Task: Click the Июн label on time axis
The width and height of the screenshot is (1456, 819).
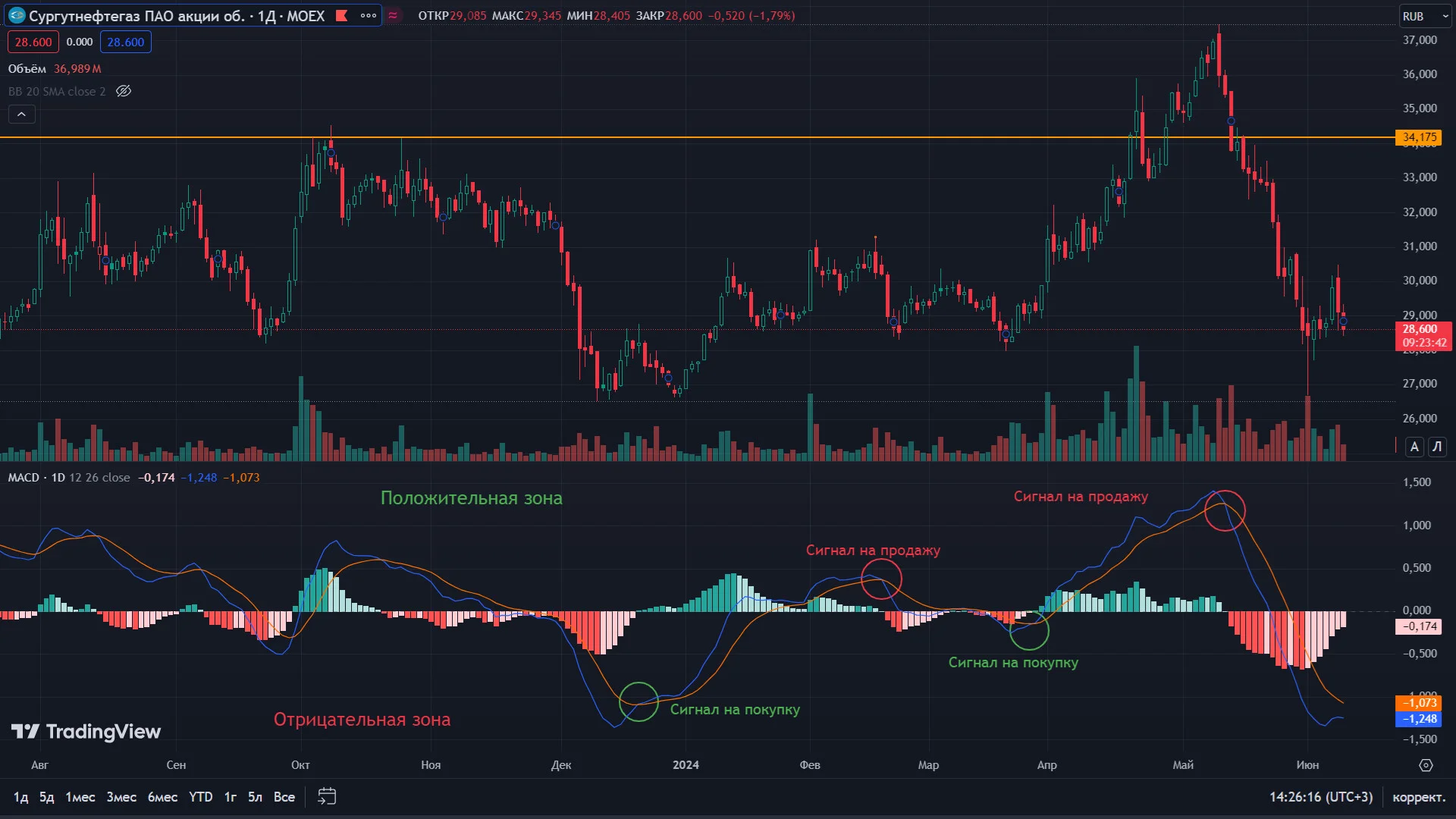Action: [x=1307, y=765]
